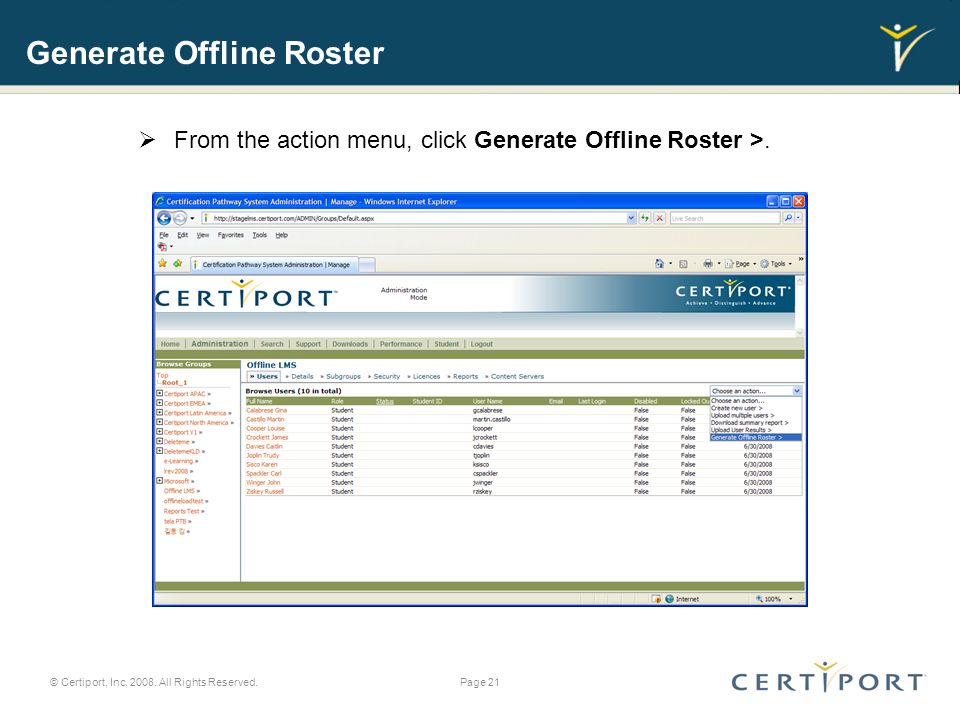Select the Offline LMS group in tree

179,491
